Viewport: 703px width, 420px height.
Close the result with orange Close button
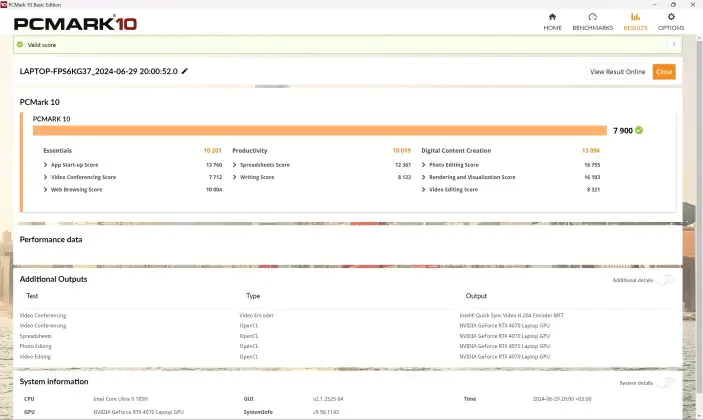tap(664, 72)
